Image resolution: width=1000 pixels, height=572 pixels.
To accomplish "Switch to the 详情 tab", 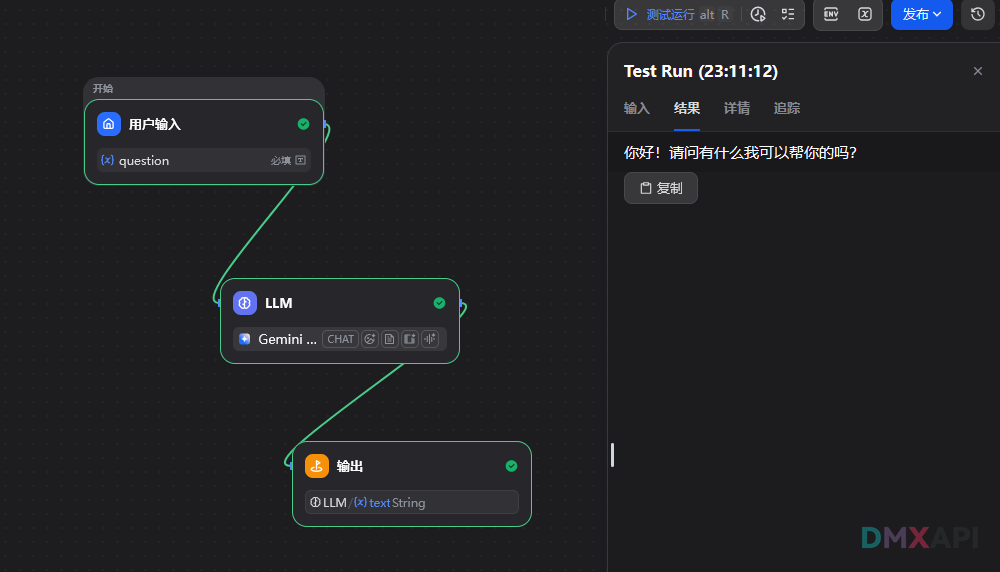I will click(x=737, y=108).
